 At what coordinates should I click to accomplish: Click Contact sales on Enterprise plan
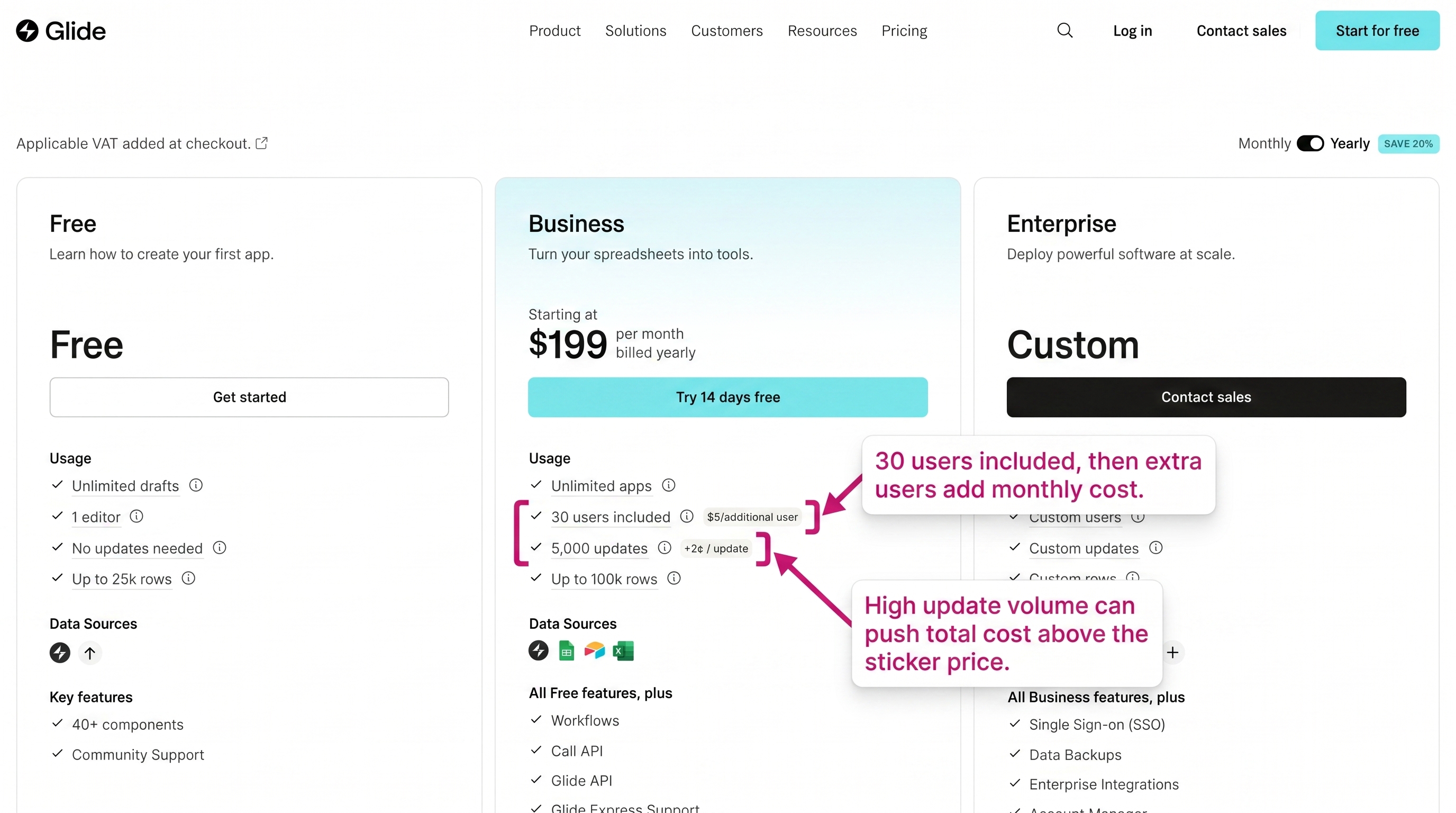[1206, 397]
